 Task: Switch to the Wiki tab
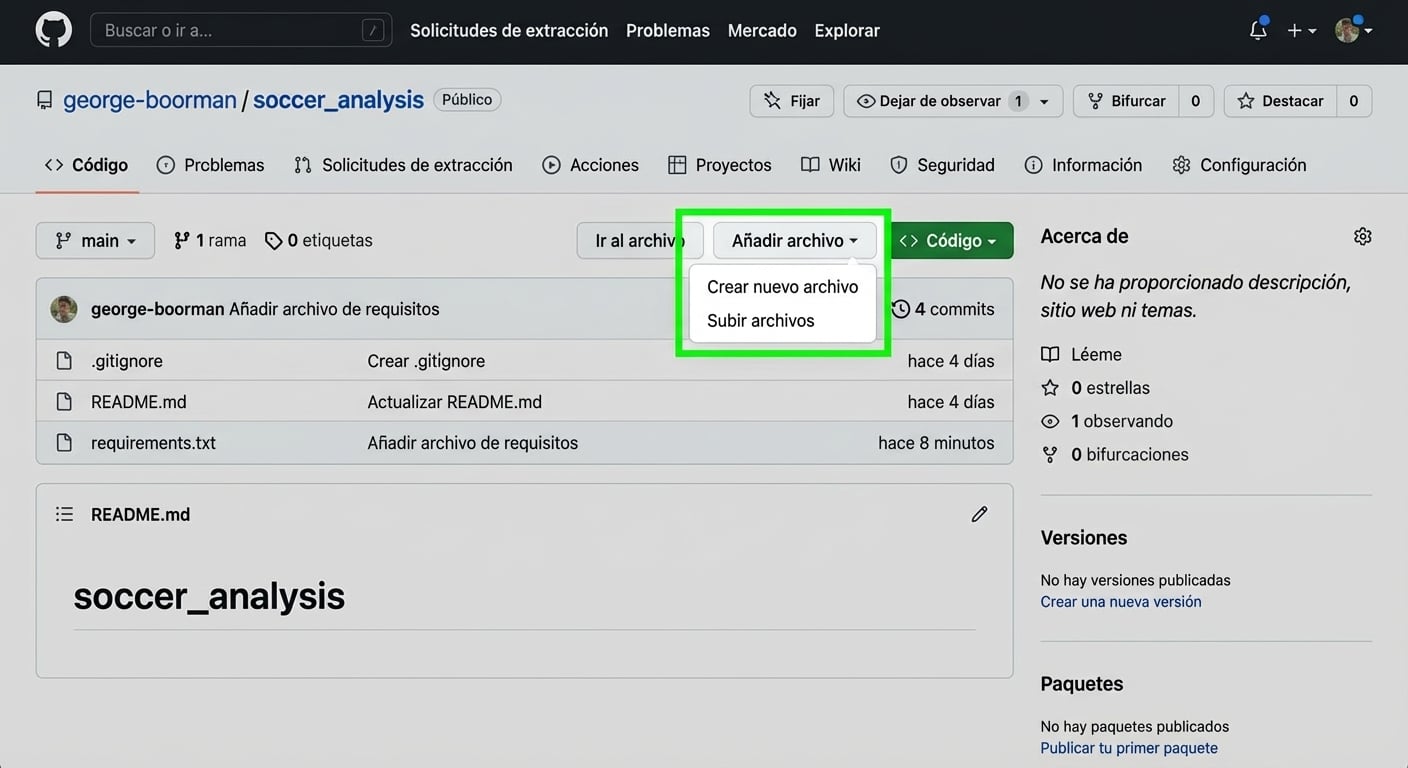click(831, 165)
